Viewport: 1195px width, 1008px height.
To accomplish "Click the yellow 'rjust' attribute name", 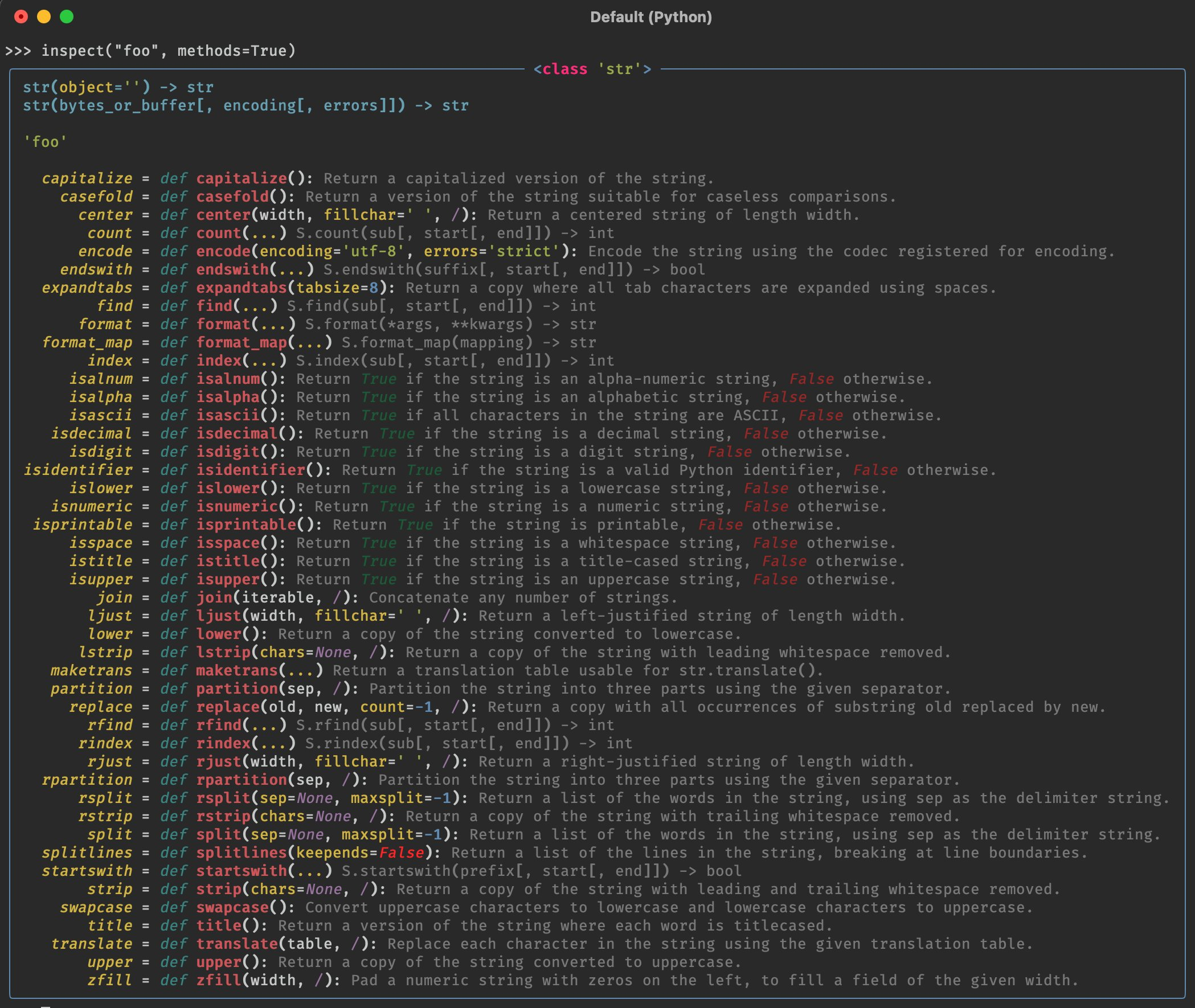I will pos(110,762).
